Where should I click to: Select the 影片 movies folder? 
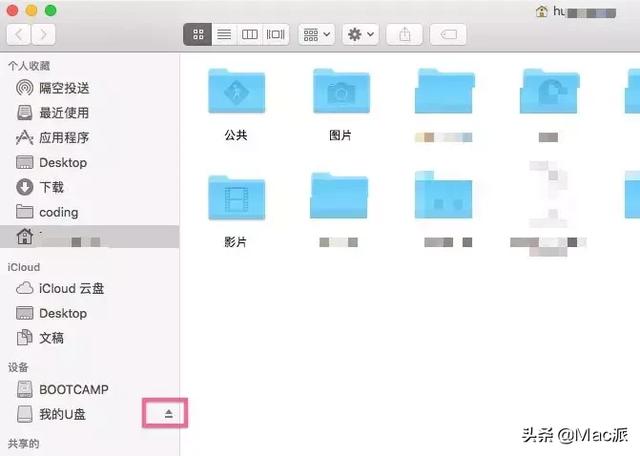pos(236,211)
